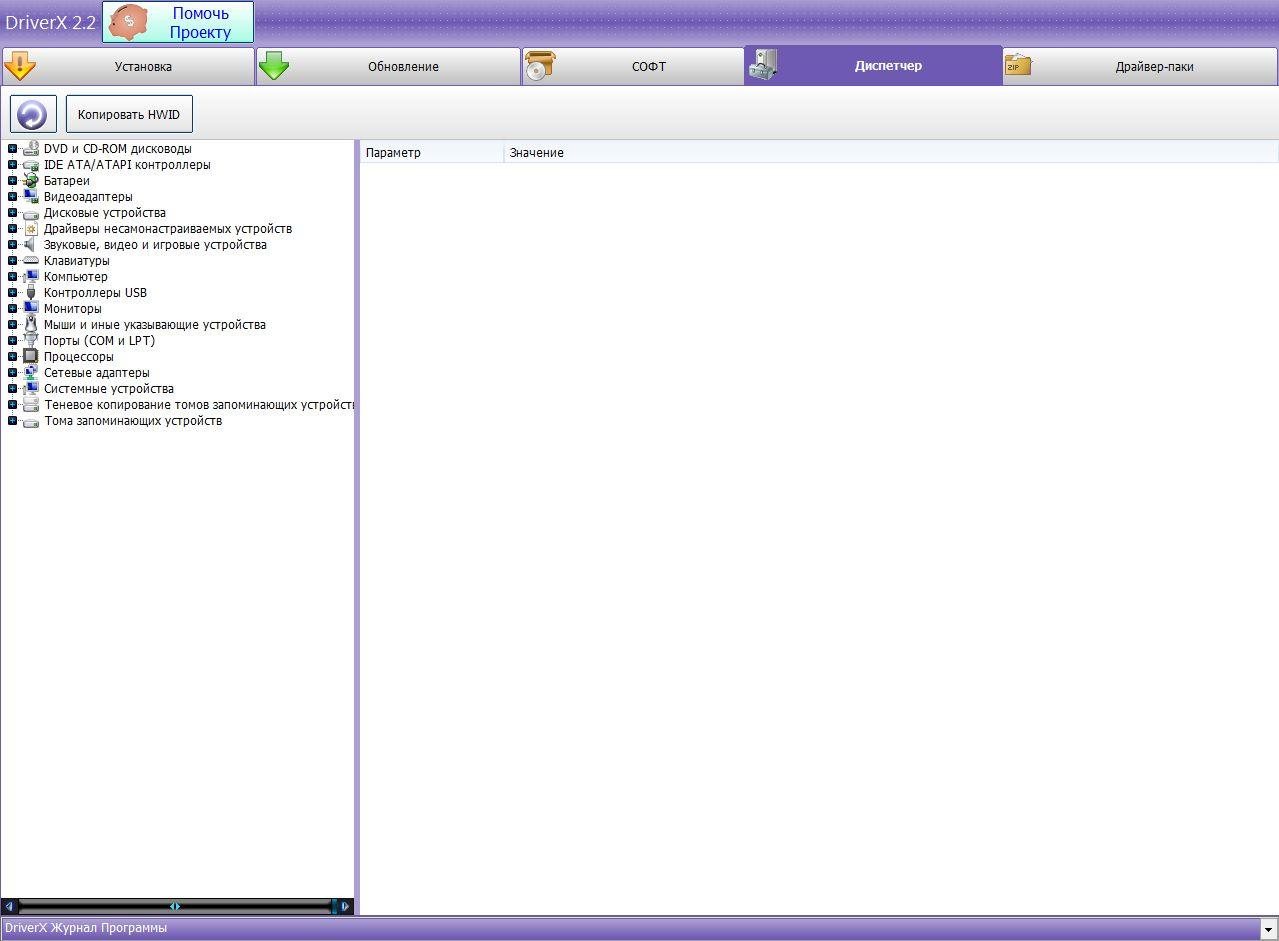Click the Мониторы monitor icon
The image size is (1279, 941).
(x=30, y=309)
